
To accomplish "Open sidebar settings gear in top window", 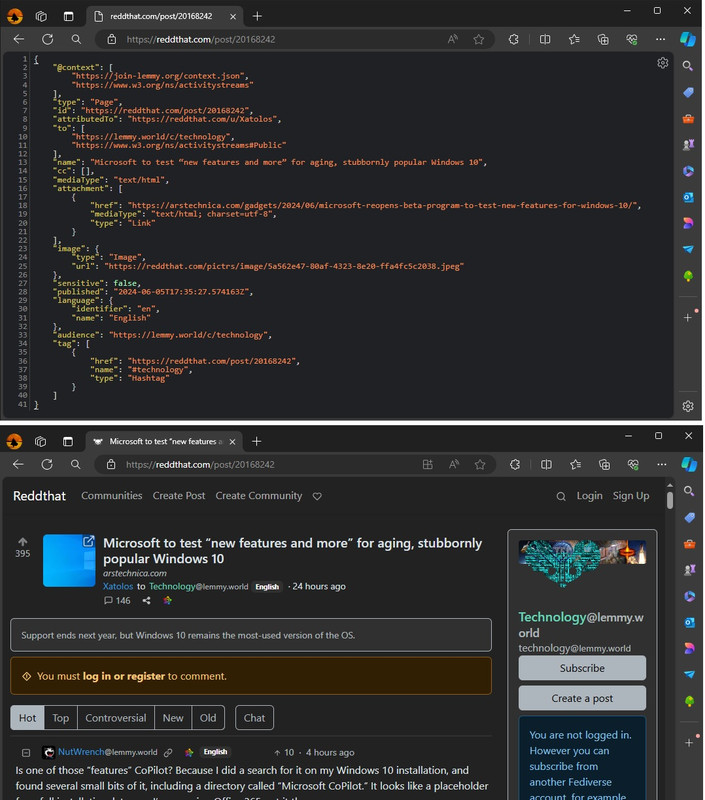I will tap(688, 406).
